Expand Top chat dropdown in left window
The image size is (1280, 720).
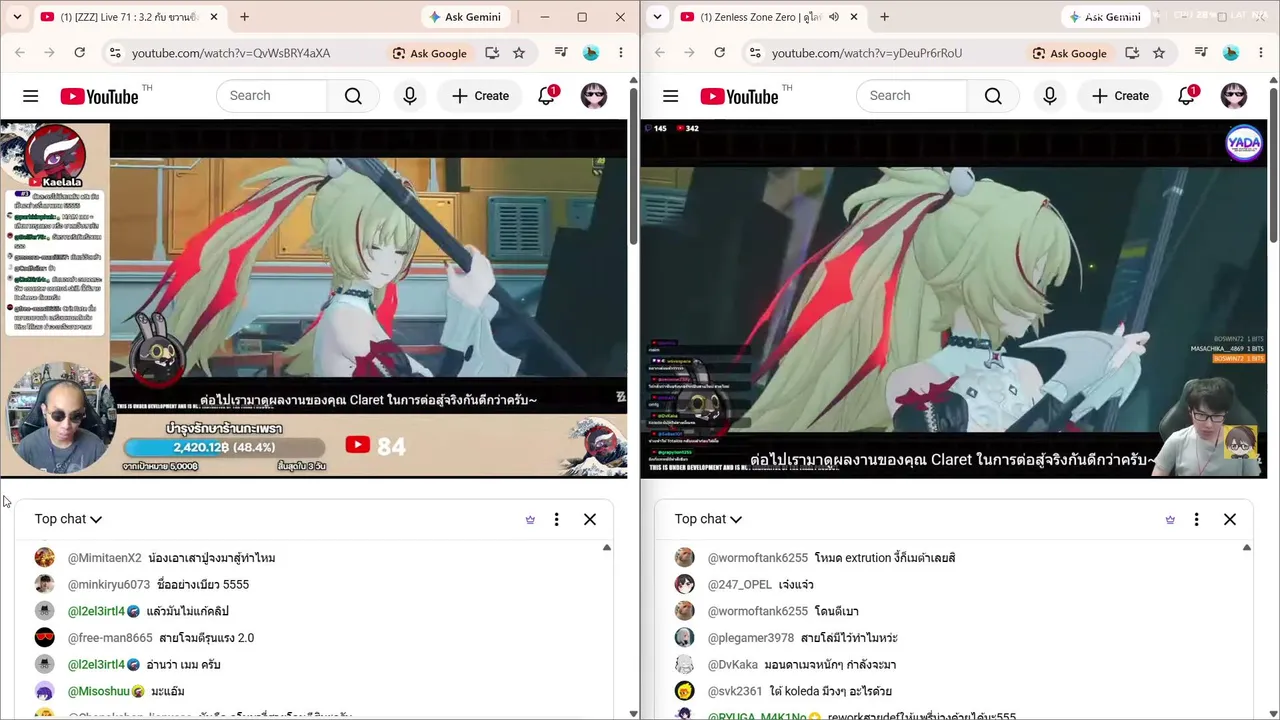coord(68,519)
